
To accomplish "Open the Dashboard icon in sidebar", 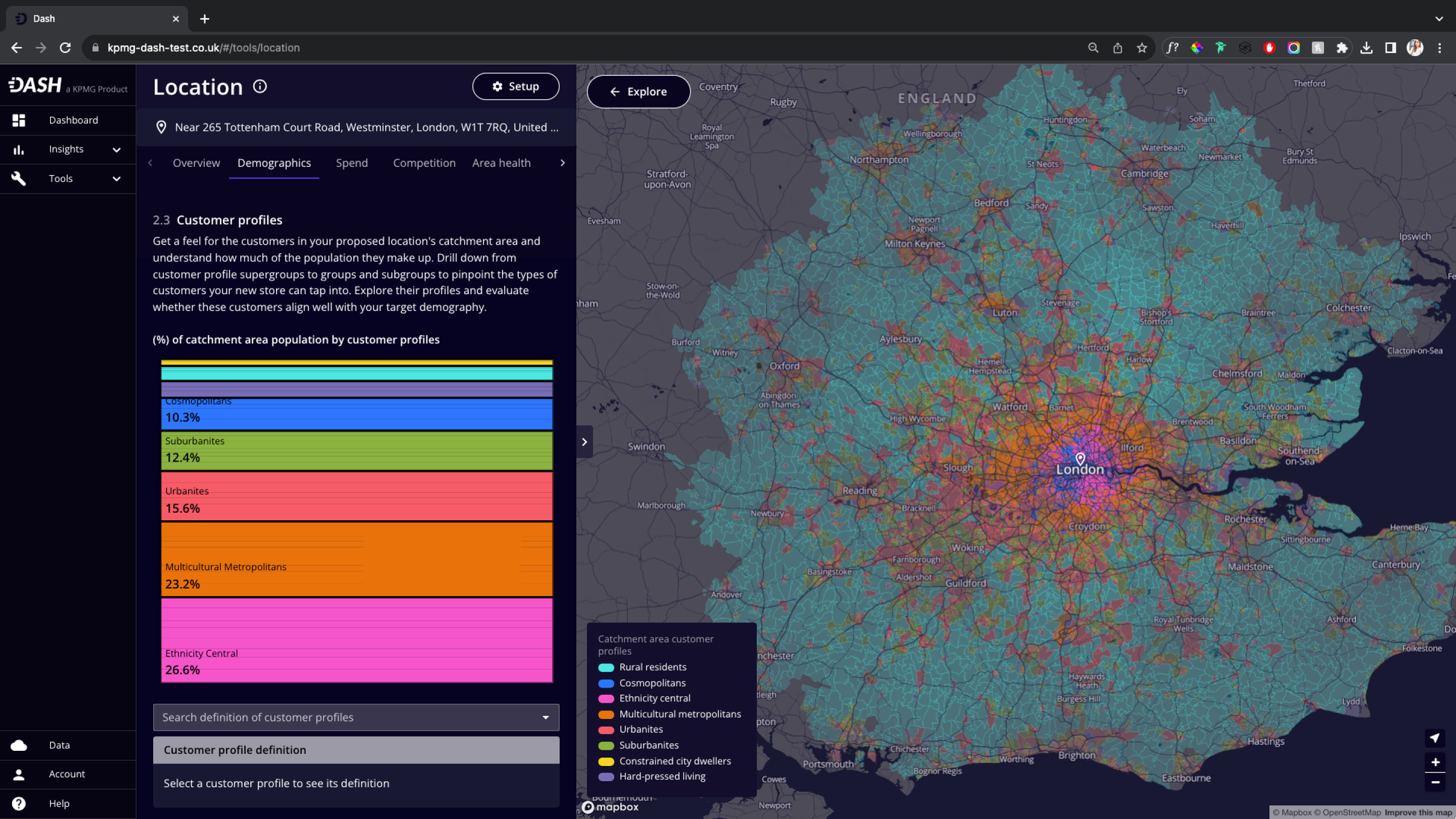I will coord(19,120).
